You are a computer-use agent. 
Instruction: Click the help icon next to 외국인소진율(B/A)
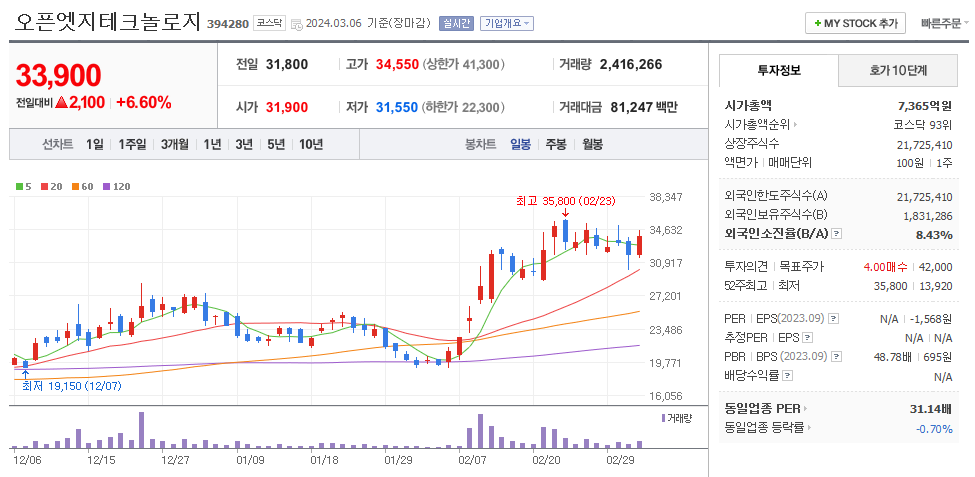[x=837, y=234]
